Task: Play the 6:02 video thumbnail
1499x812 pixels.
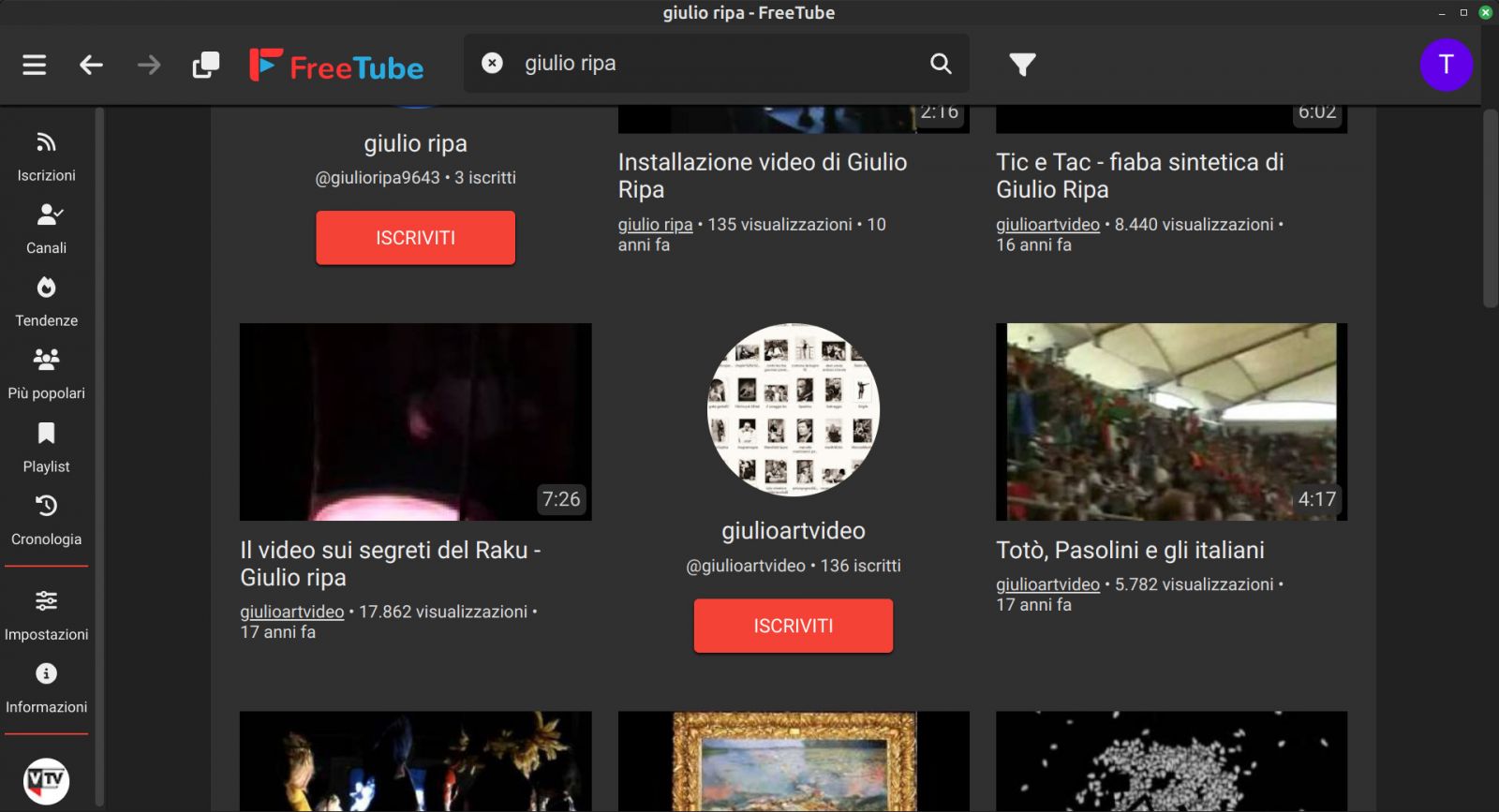Action: (x=1171, y=119)
